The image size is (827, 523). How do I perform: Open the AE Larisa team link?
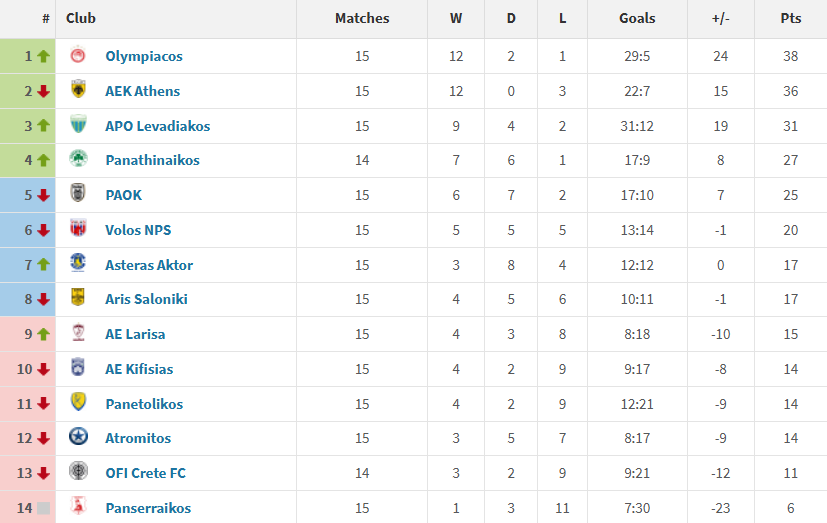pos(135,334)
